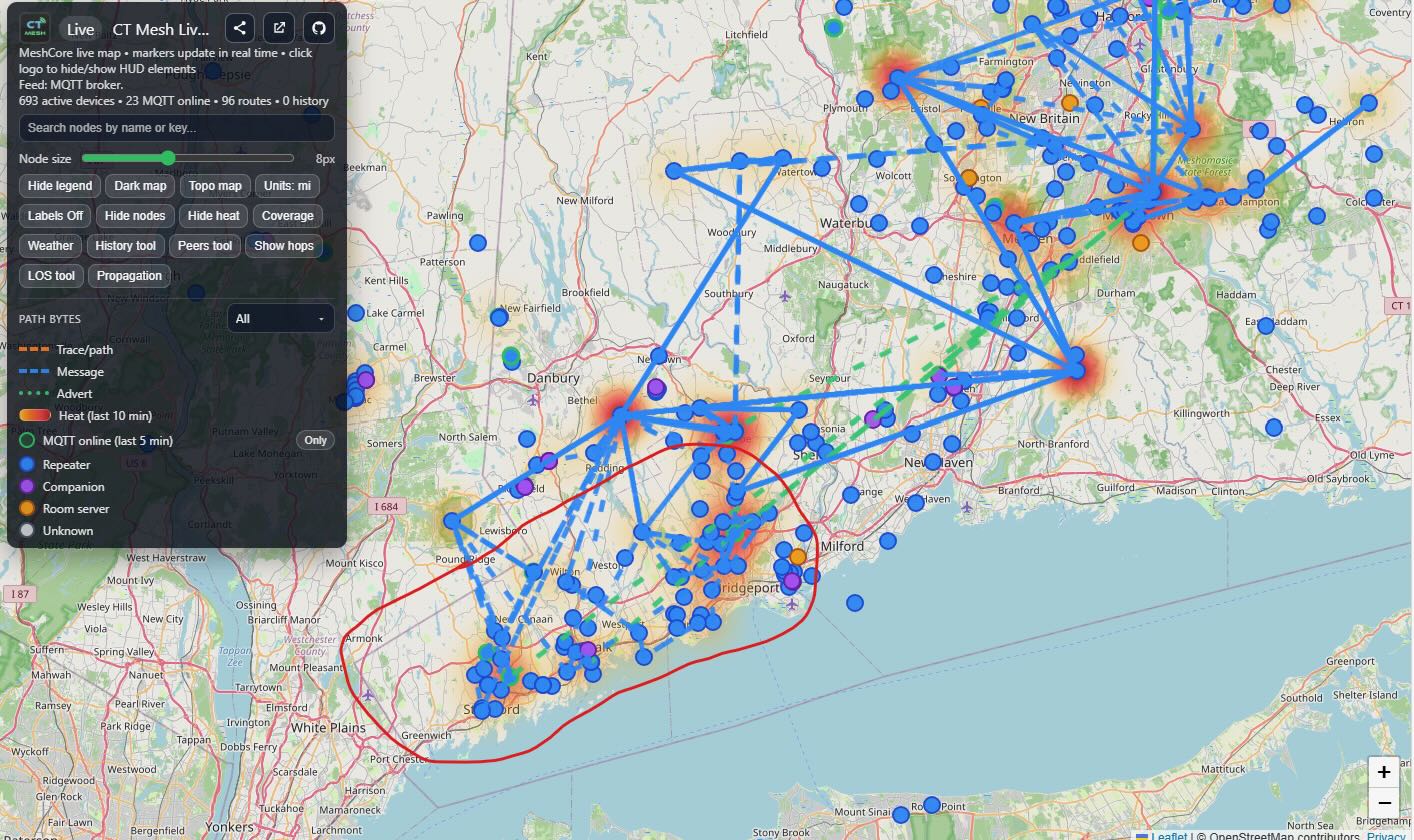Activate the History tool
Viewport: 1414px width, 840px height.
point(126,246)
